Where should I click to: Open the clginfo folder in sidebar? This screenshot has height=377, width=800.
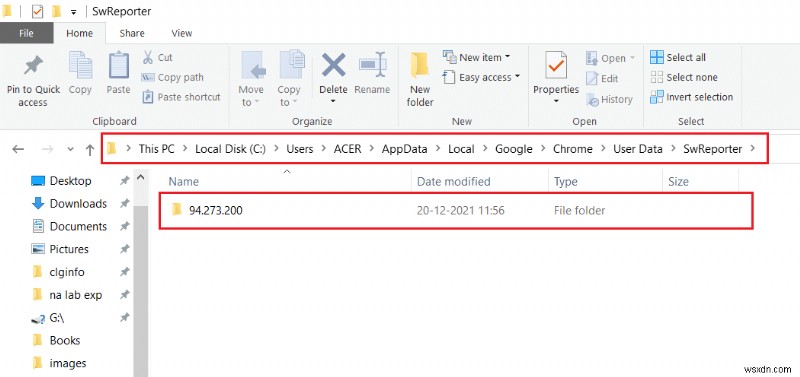click(x=58, y=272)
